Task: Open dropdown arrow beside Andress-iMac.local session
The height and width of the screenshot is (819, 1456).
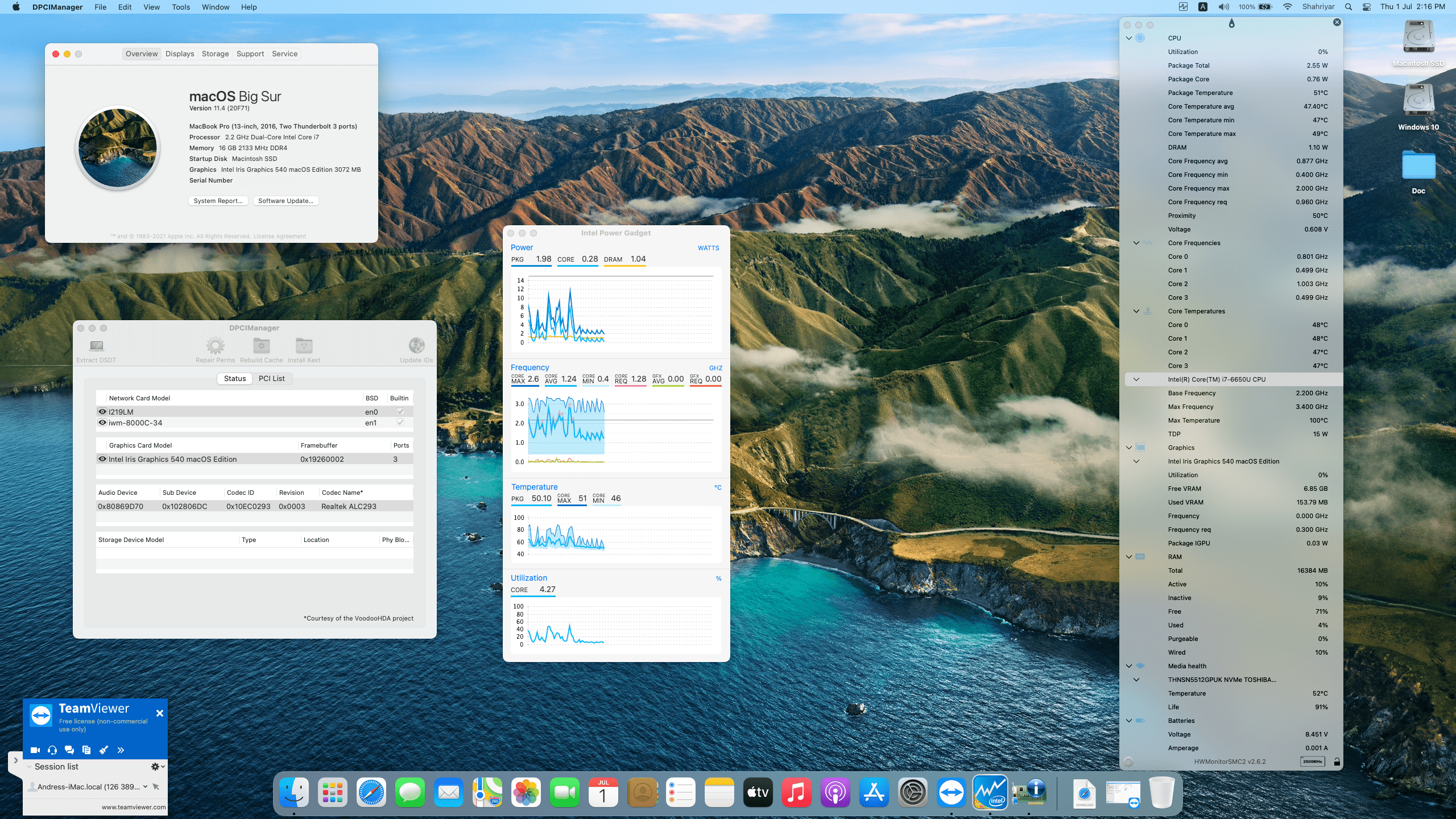Action: click(x=146, y=787)
